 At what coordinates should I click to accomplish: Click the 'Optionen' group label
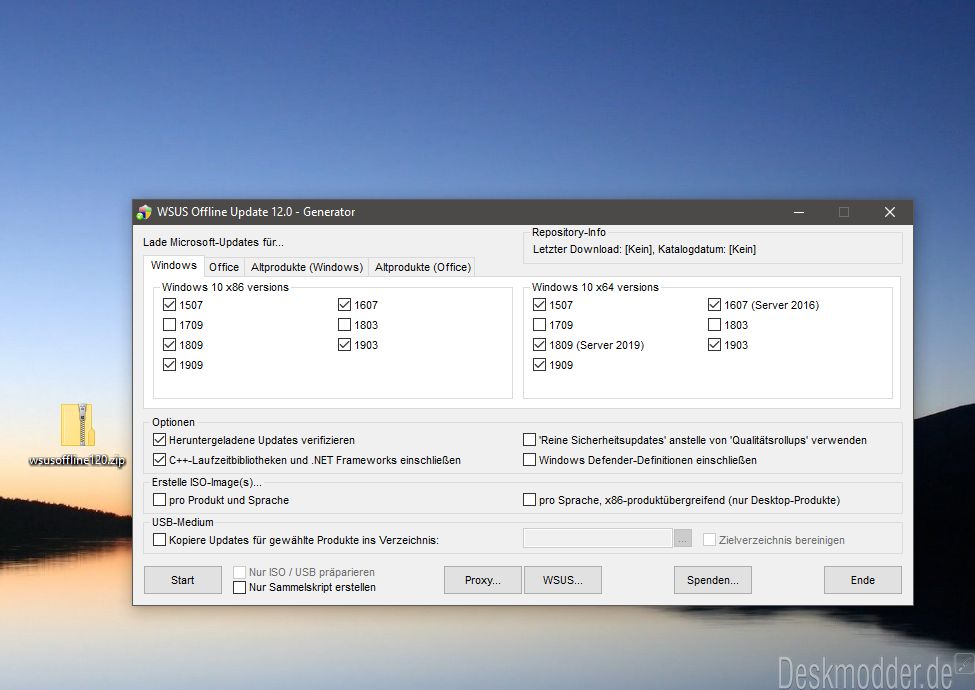point(173,422)
